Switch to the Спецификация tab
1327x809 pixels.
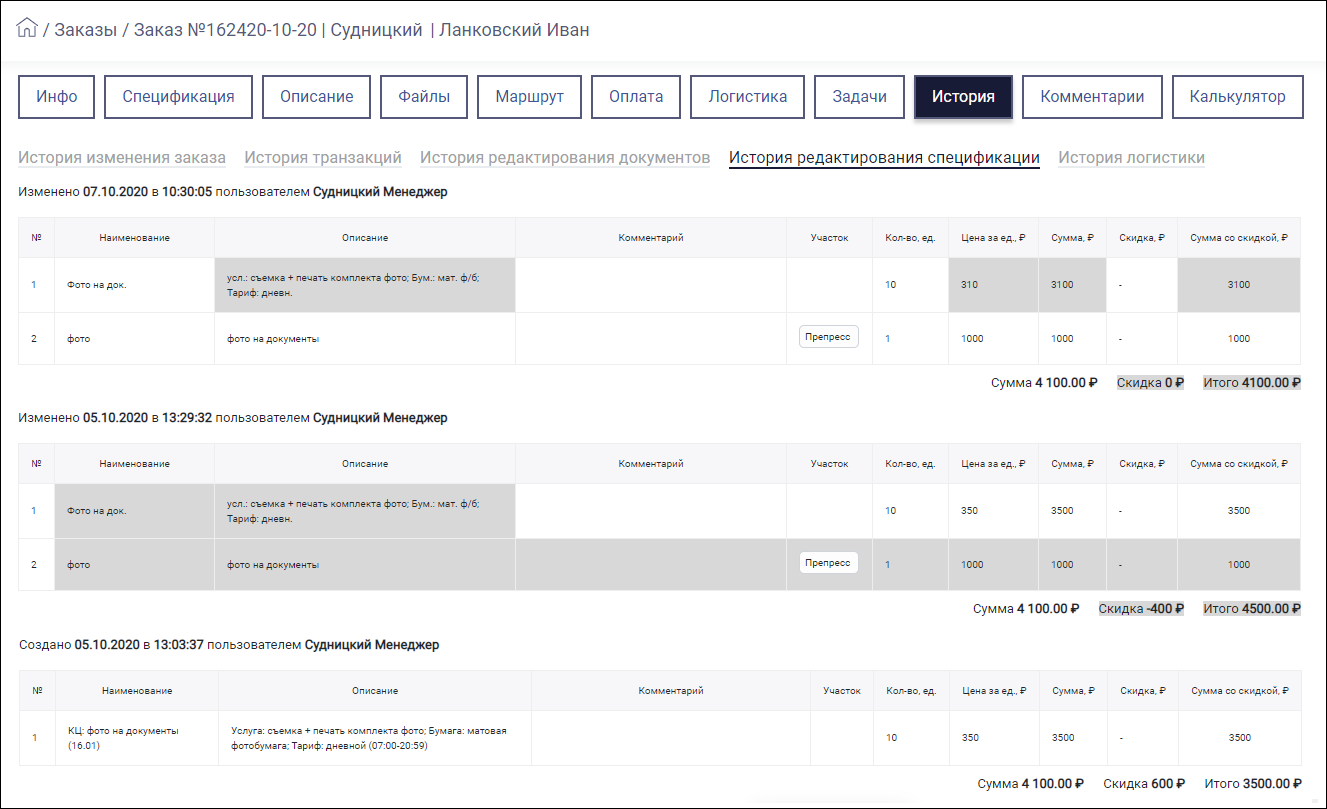pyautogui.click(x=178, y=97)
